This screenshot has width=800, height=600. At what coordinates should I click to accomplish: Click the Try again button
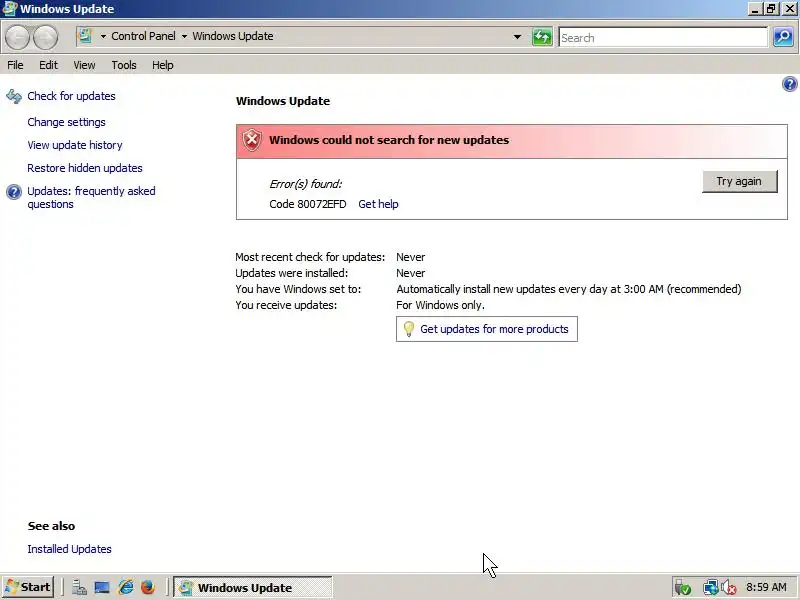pyautogui.click(x=740, y=181)
